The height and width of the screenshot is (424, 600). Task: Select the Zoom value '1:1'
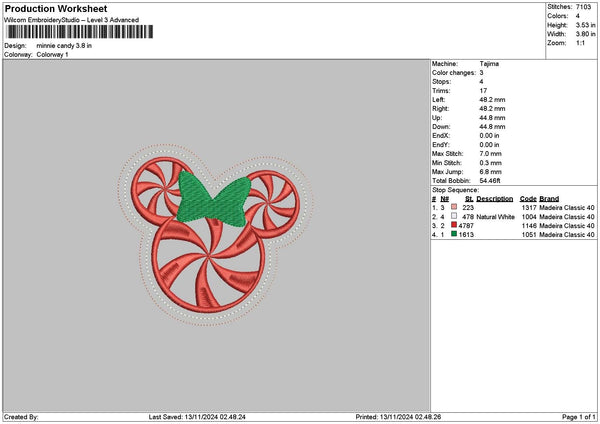point(580,43)
